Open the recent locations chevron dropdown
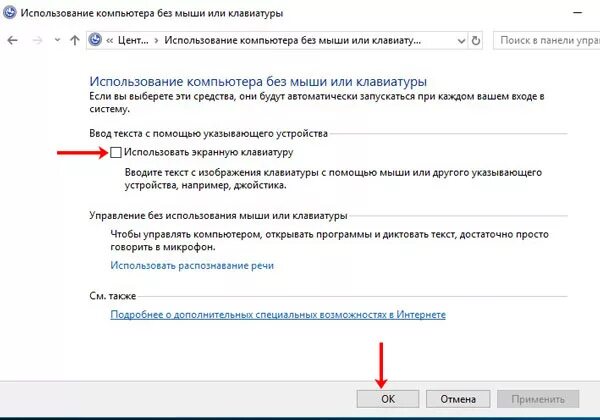This screenshot has height=420, width=600. coord(57,40)
